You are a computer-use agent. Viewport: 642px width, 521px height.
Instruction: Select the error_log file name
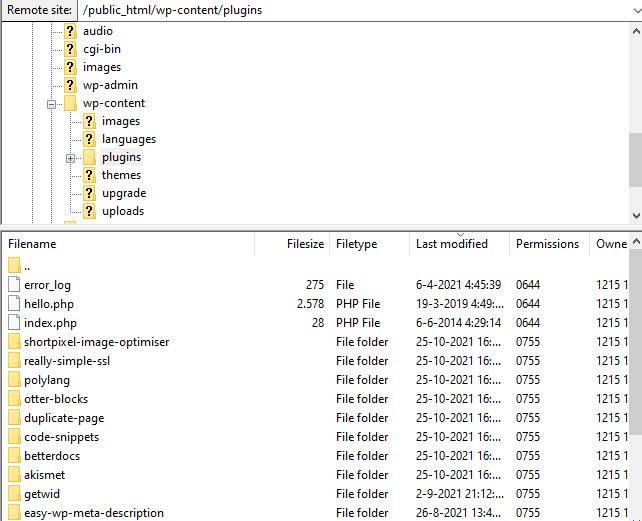pos(47,285)
